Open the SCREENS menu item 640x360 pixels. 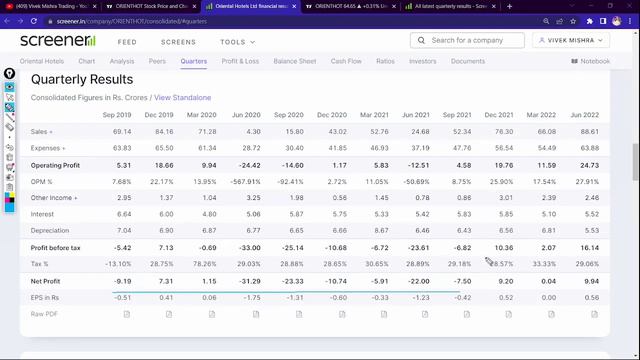(x=178, y=42)
